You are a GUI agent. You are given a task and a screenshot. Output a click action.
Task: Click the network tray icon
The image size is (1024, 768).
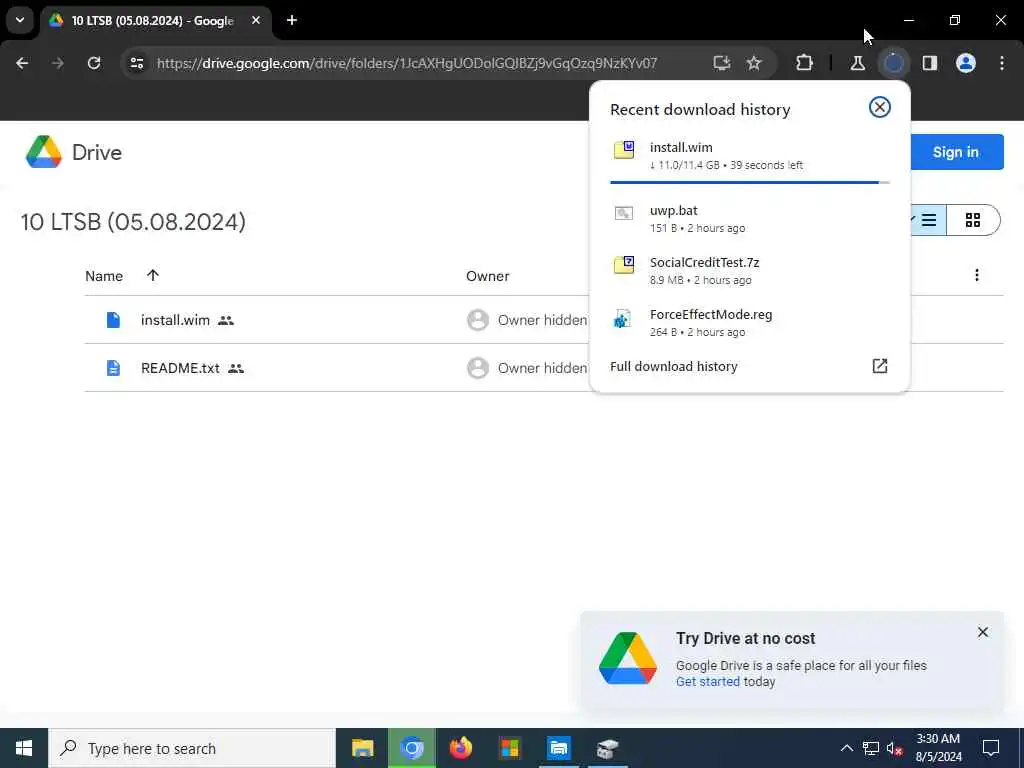click(x=871, y=748)
